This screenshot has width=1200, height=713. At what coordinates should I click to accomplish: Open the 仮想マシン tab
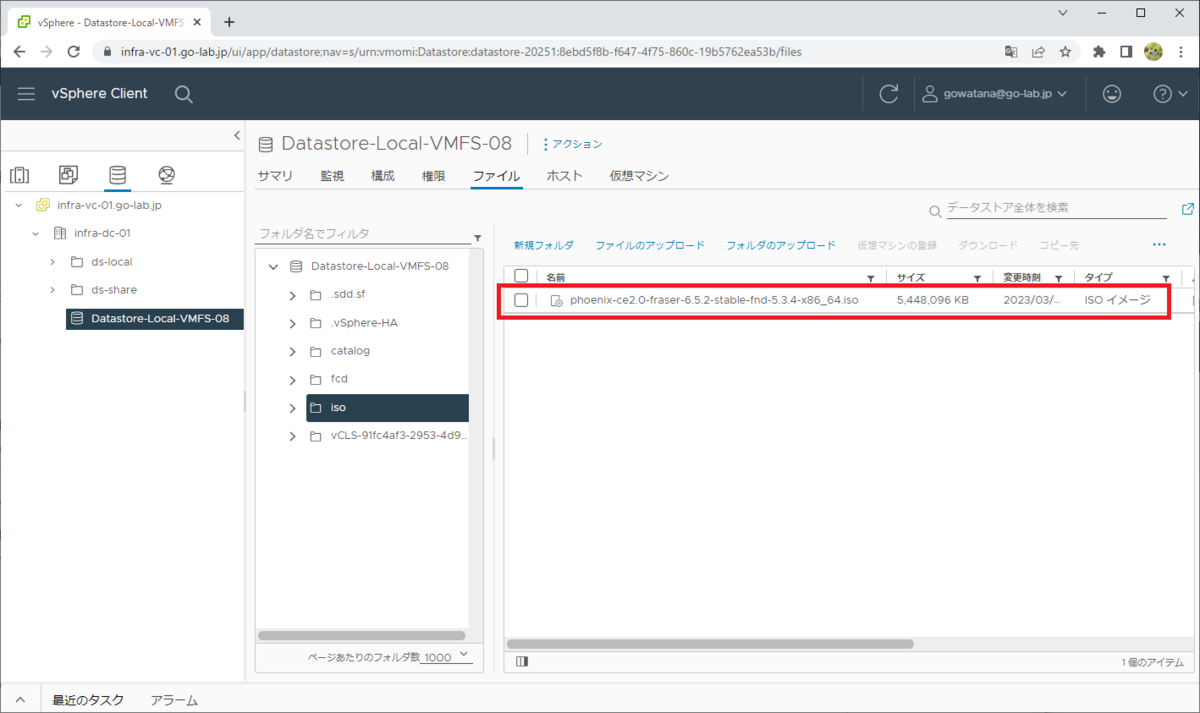(639, 176)
